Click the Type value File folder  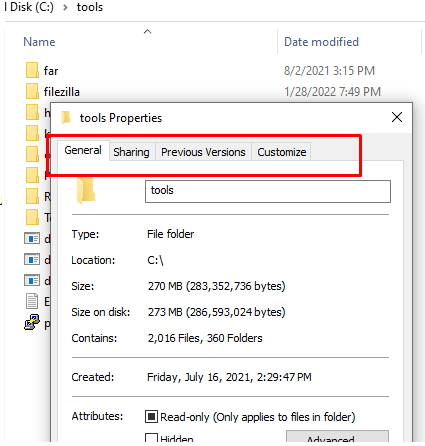170,234
